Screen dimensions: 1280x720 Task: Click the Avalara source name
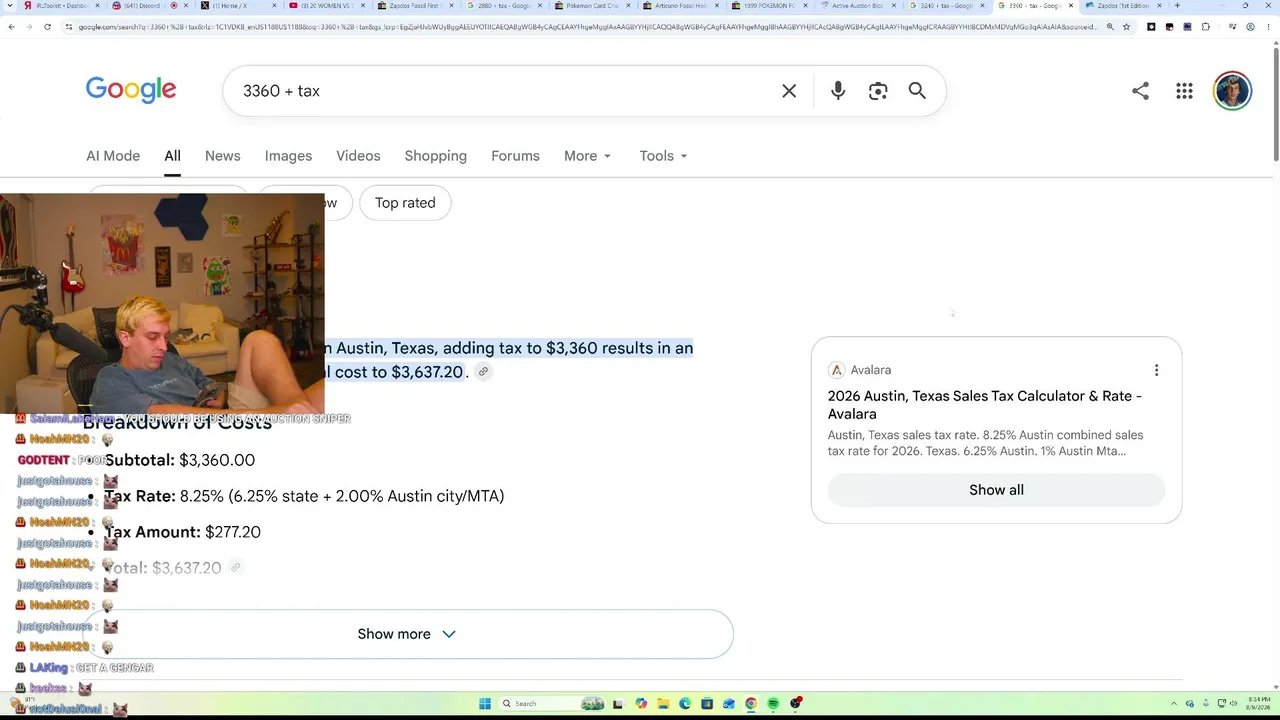[871, 370]
